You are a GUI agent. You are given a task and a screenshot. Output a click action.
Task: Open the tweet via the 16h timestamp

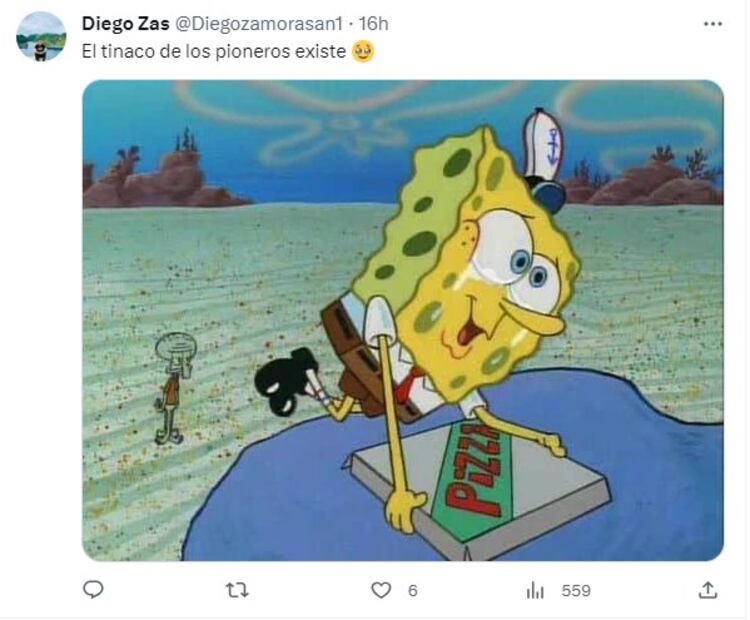pyautogui.click(x=374, y=23)
